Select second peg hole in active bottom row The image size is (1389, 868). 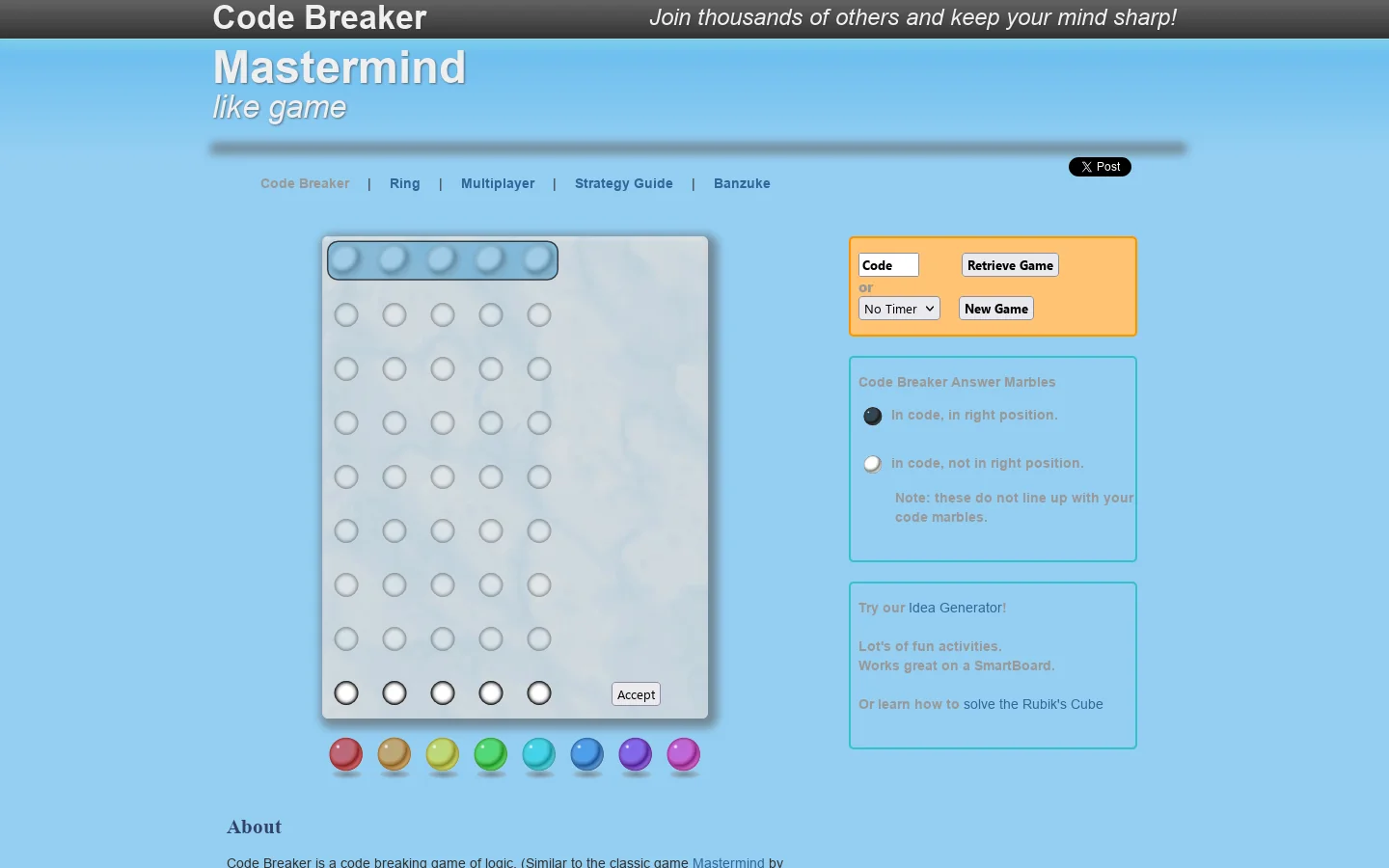click(x=395, y=692)
